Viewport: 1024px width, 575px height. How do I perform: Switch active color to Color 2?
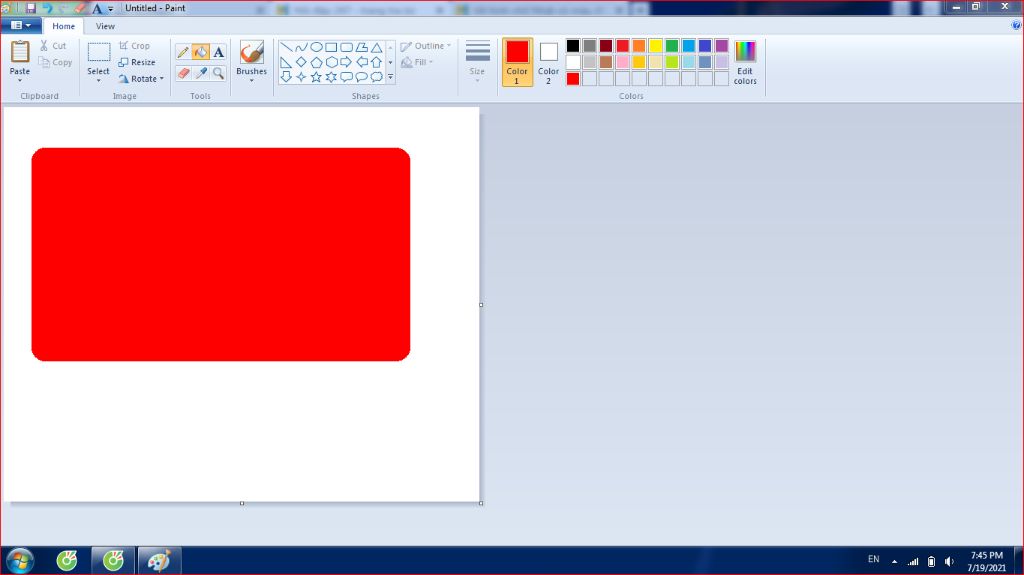(x=548, y=61)
